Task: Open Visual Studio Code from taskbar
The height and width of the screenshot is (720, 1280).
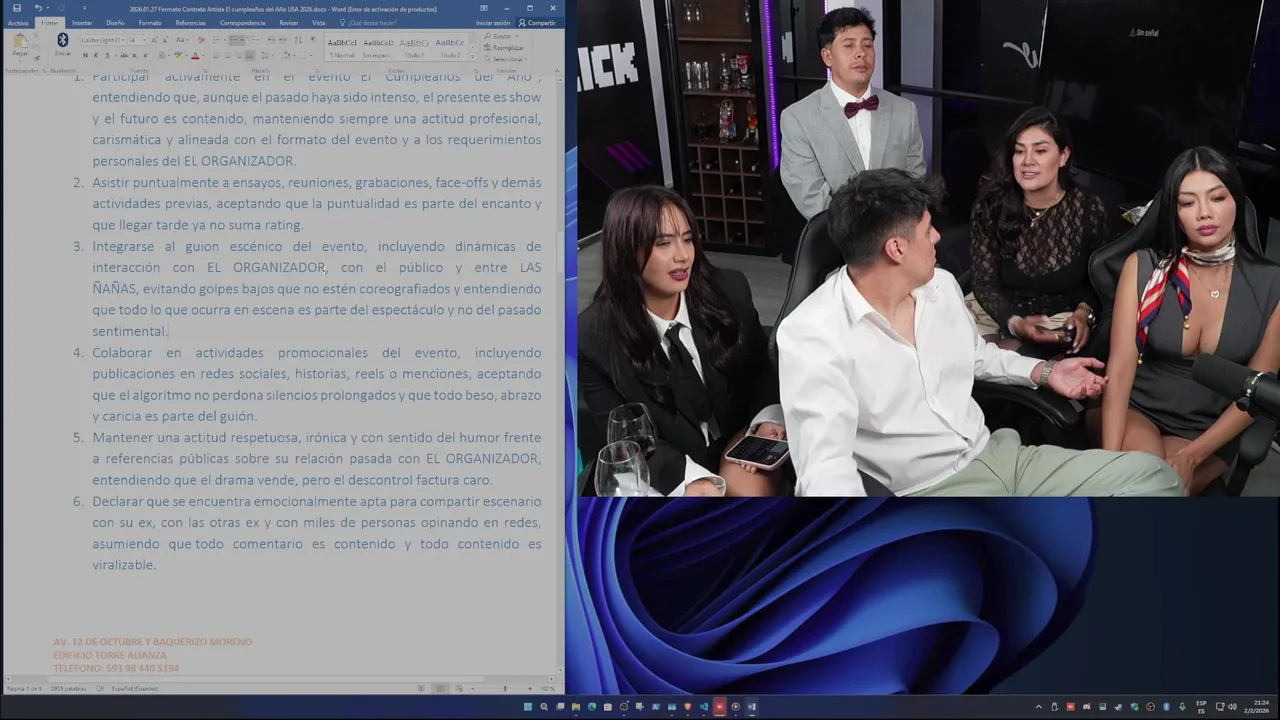Action: click(703, 706)
